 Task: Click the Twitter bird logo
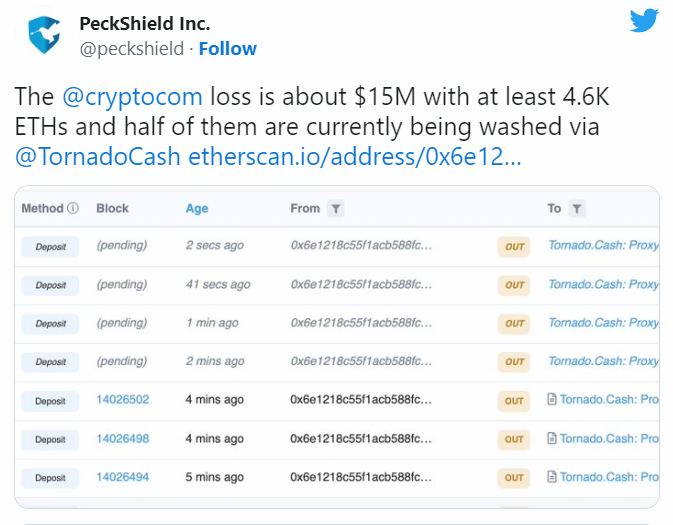(x=643, y=21)
